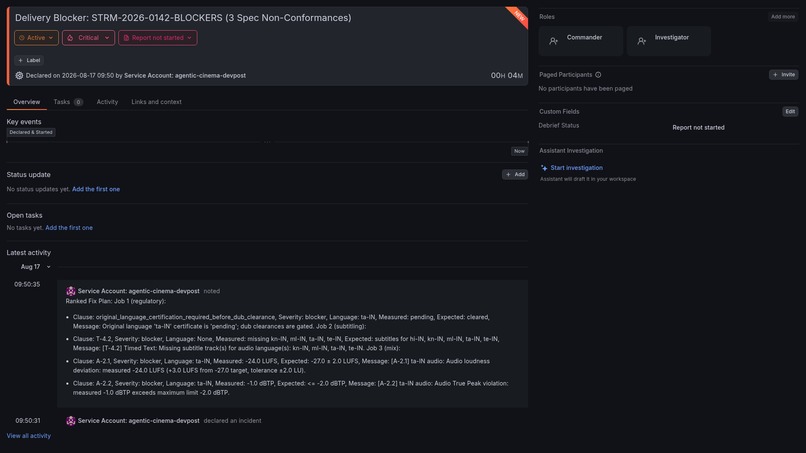The width and height of the screenshot is (806, 453).
Task: Click the Paged Participants info icon
Action: [x=598, y=75]
